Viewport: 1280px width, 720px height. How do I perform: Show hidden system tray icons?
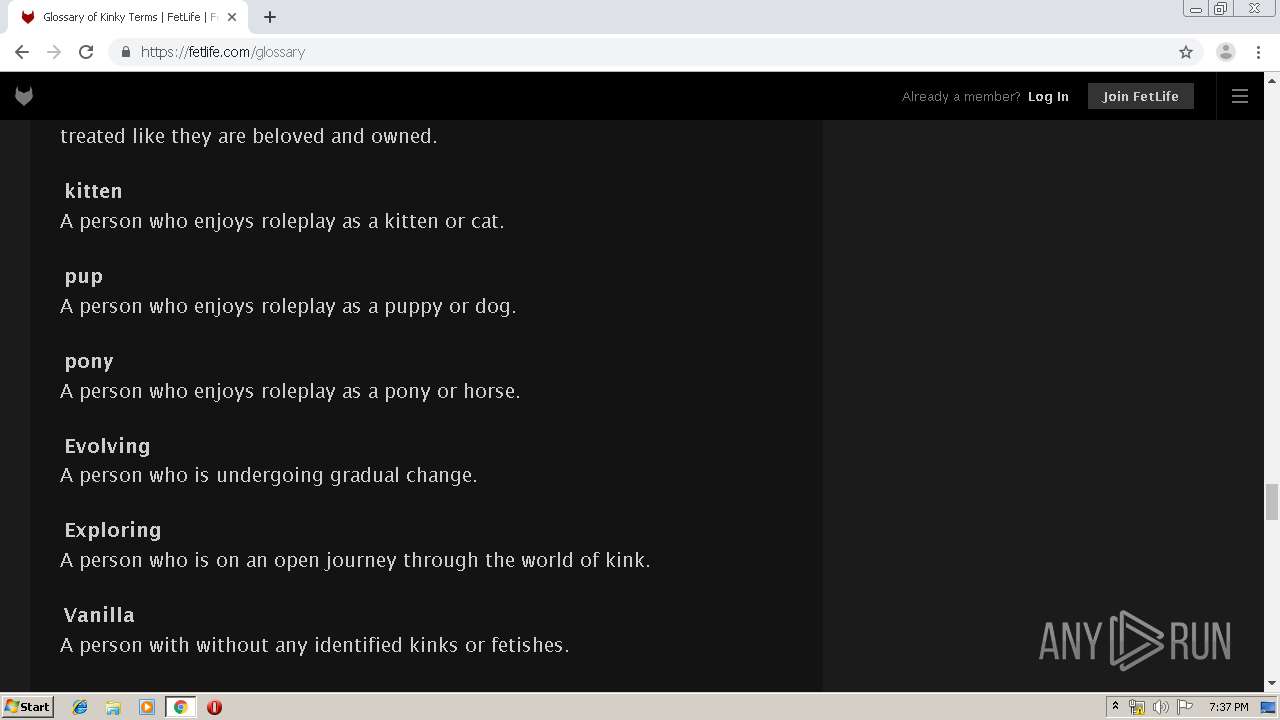click(x=1115, y=707)
